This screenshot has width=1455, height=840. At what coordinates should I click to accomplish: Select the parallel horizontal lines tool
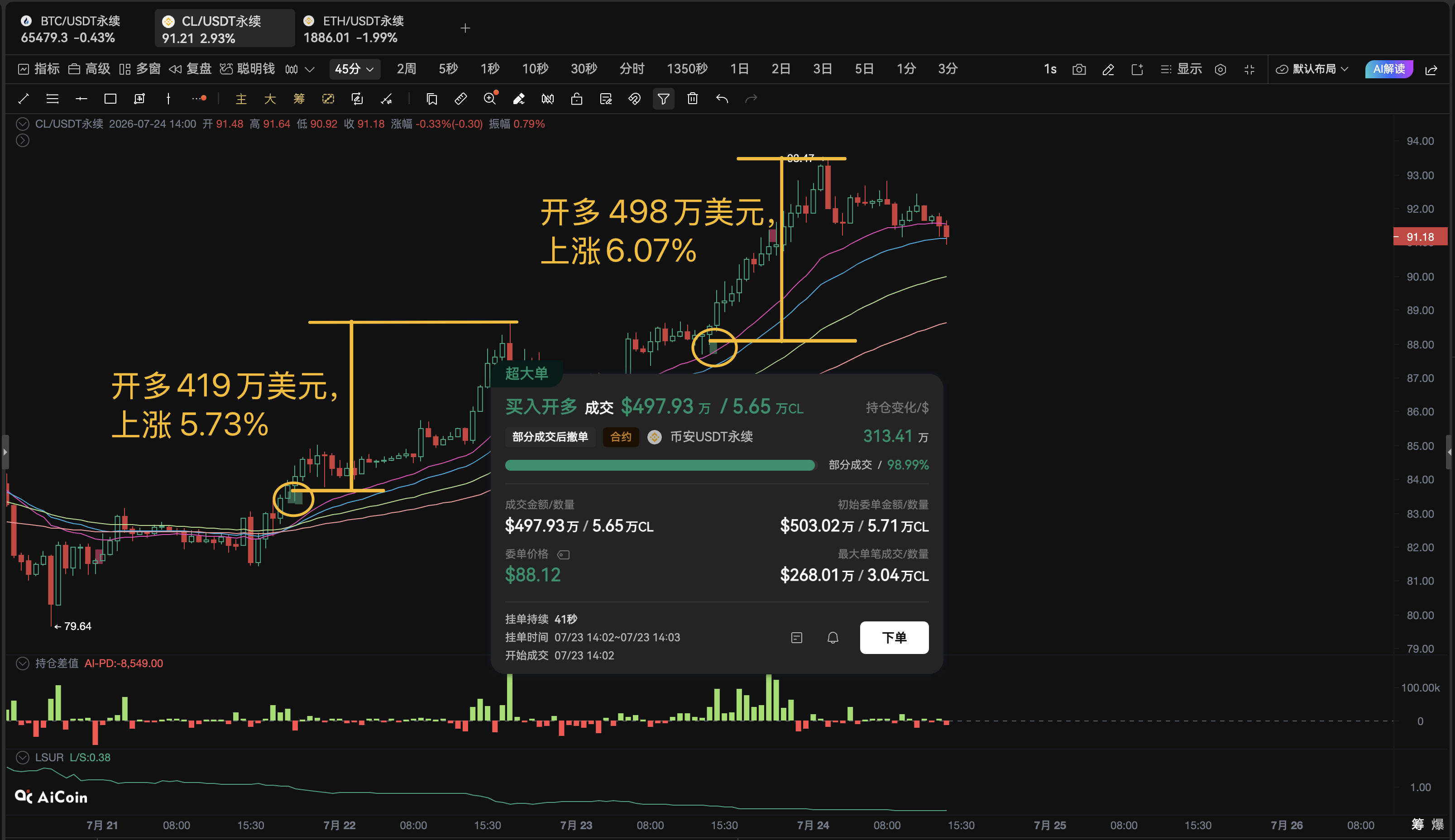click(53, 99)
